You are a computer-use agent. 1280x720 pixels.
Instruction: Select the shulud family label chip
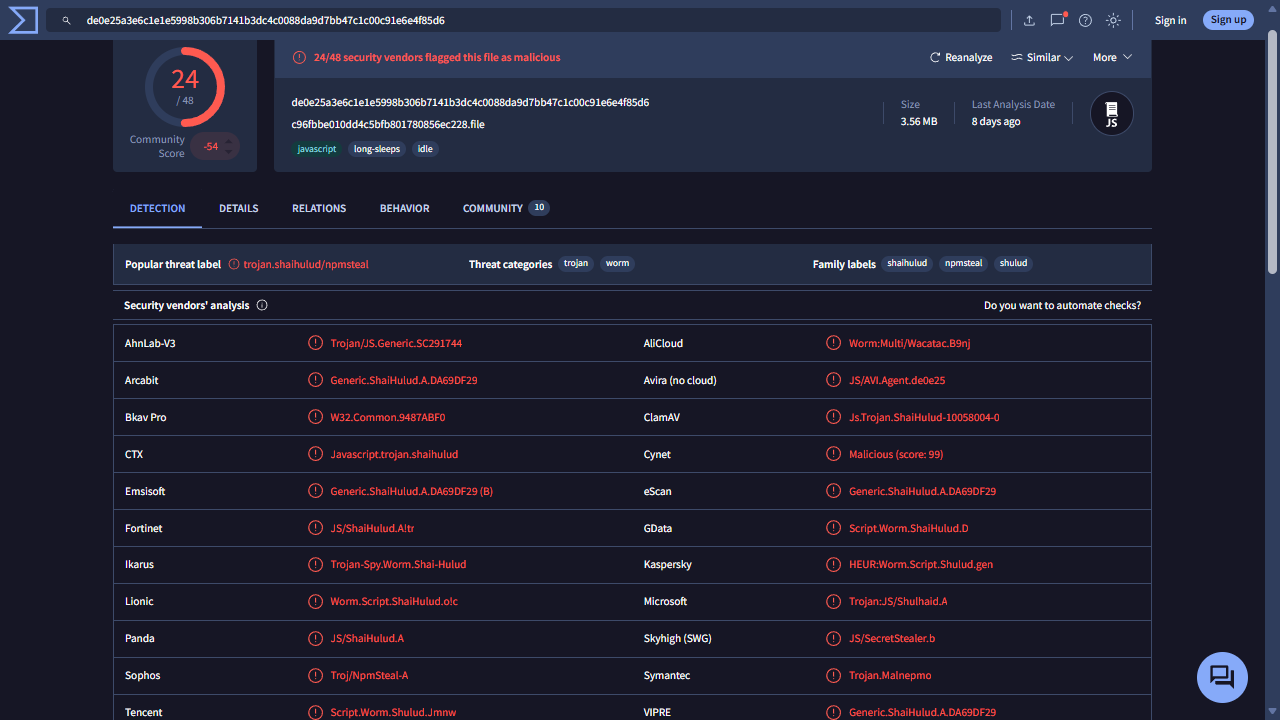pyautogui.click(x=1014, y=264)
